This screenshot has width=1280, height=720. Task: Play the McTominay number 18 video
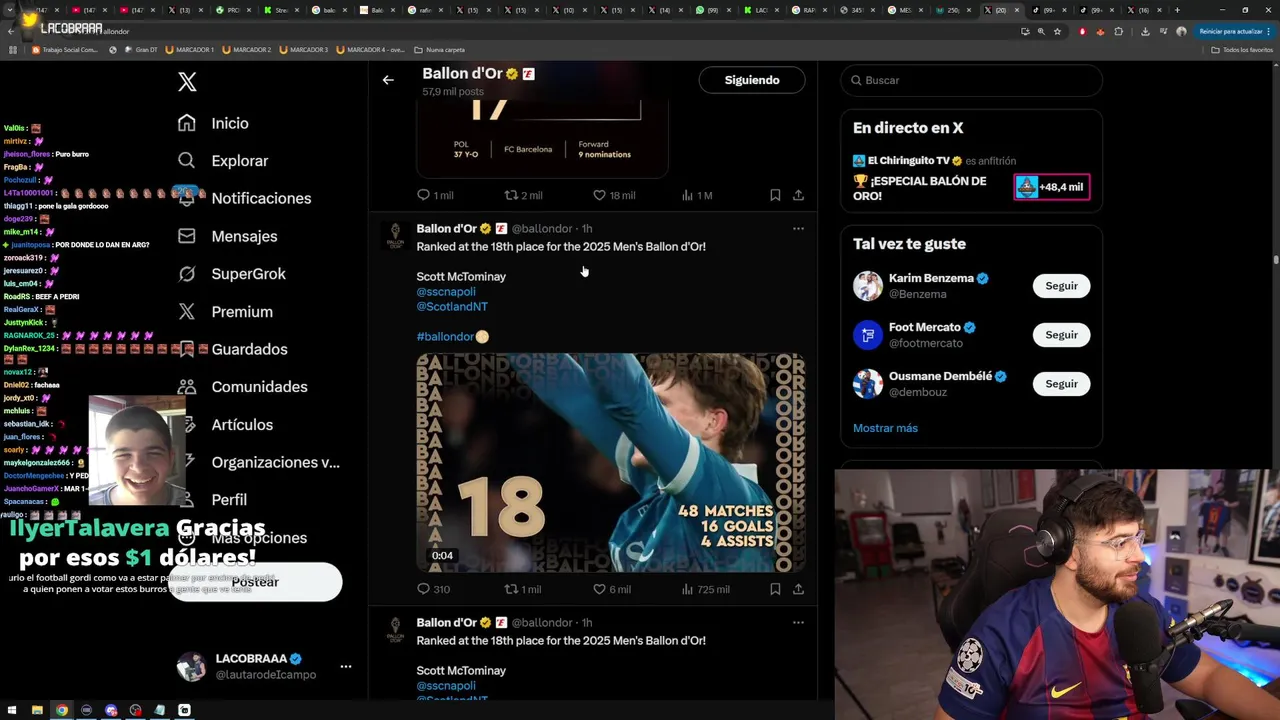coord(611,463)
